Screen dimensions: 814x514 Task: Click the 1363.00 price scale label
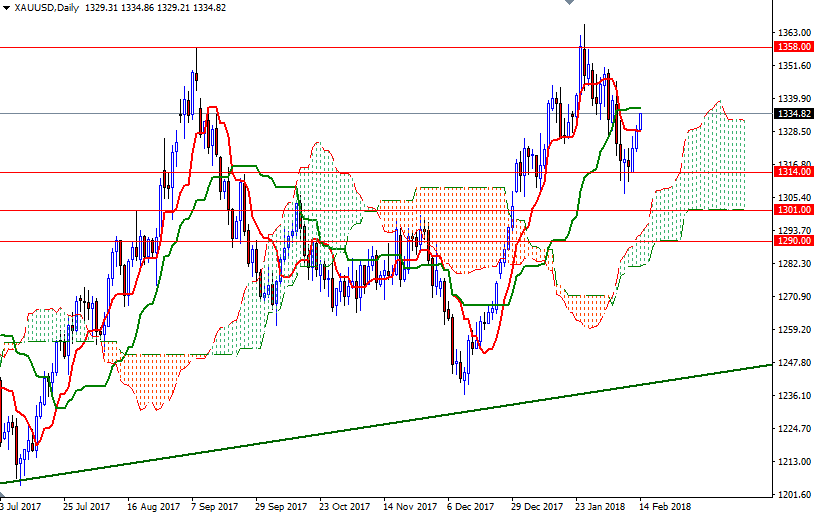coord(794,33)
